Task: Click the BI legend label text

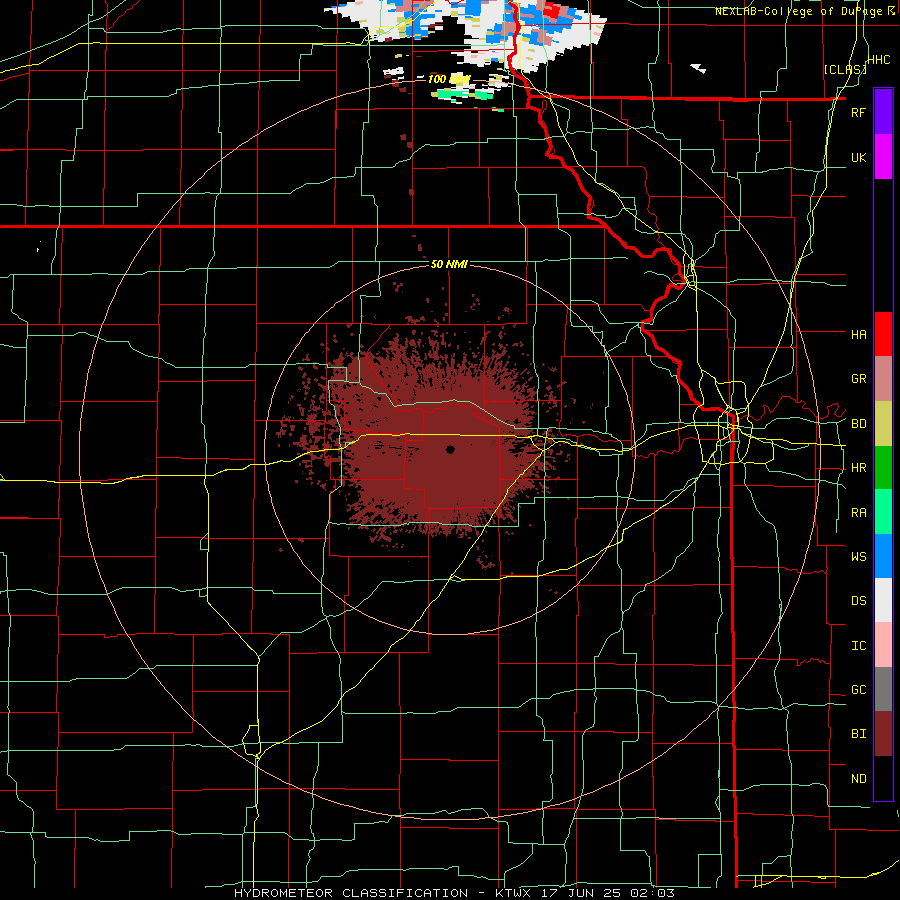Action: [x=859, y=734]
